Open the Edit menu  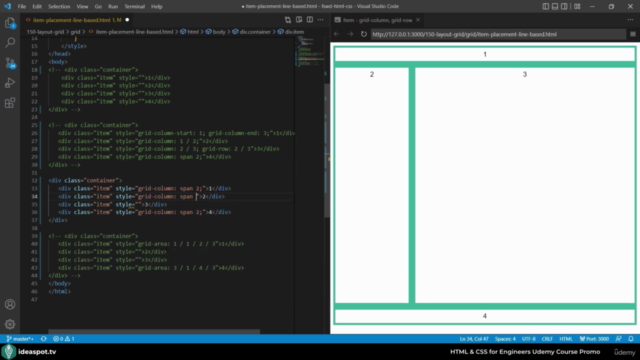coord(37,7)
